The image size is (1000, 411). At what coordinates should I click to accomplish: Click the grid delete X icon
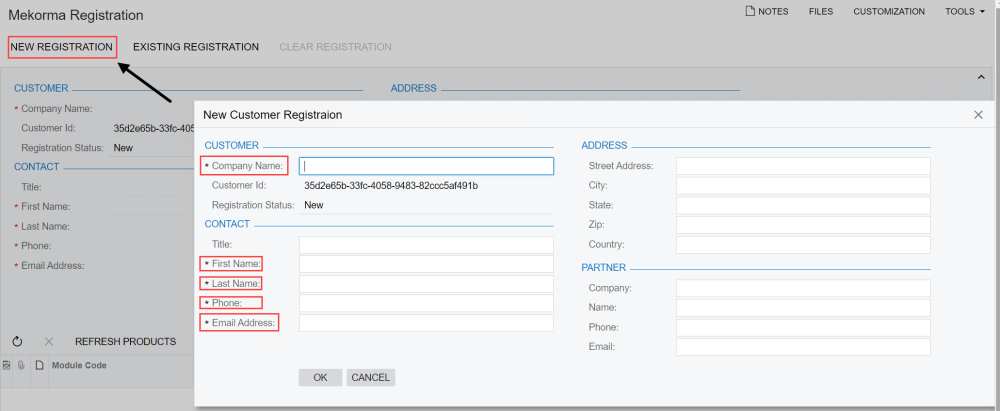coord(49,342)
